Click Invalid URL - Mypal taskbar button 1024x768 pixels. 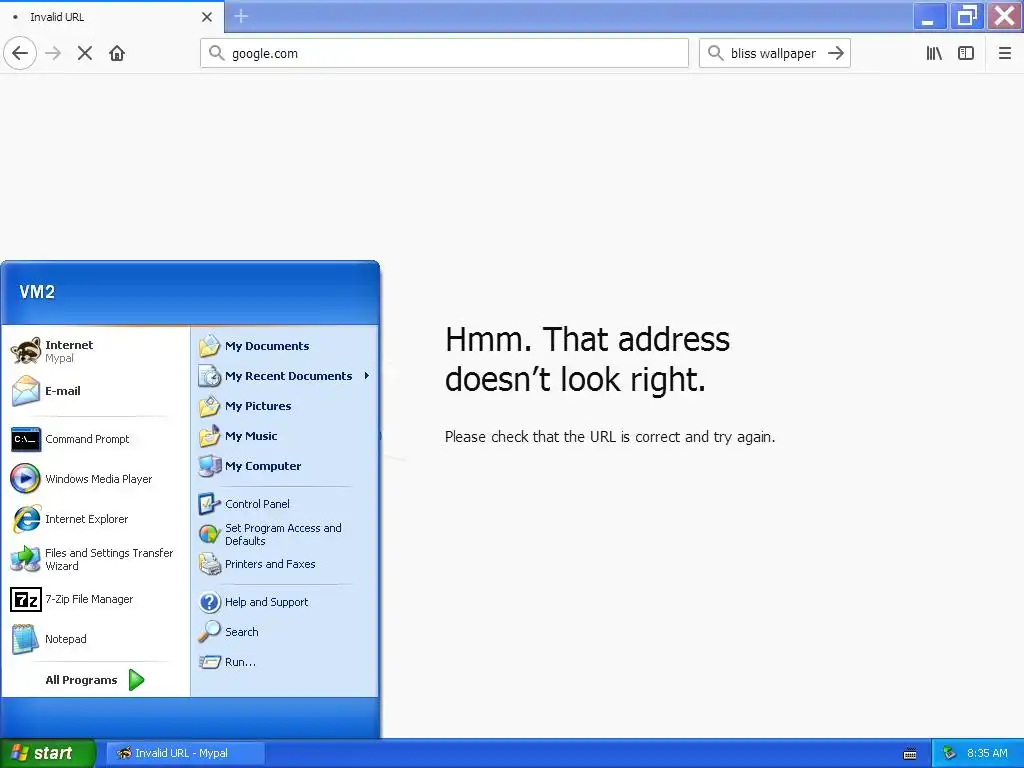pos(185,753)
